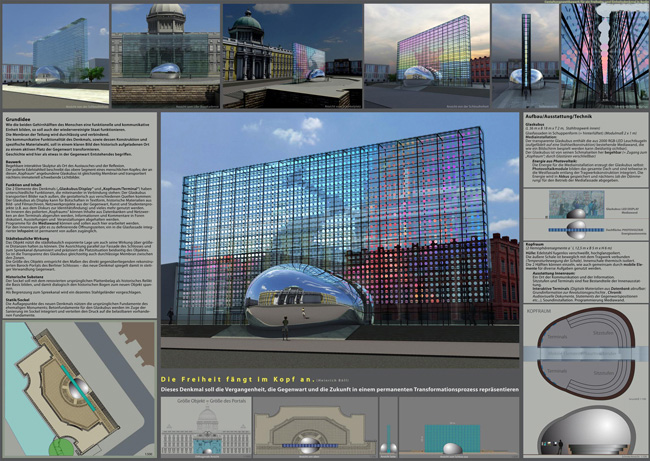Click the Glaskubus subsection heading
This screenshot has width=650, height=461.
pyautogui.click(x=537, y=125)
